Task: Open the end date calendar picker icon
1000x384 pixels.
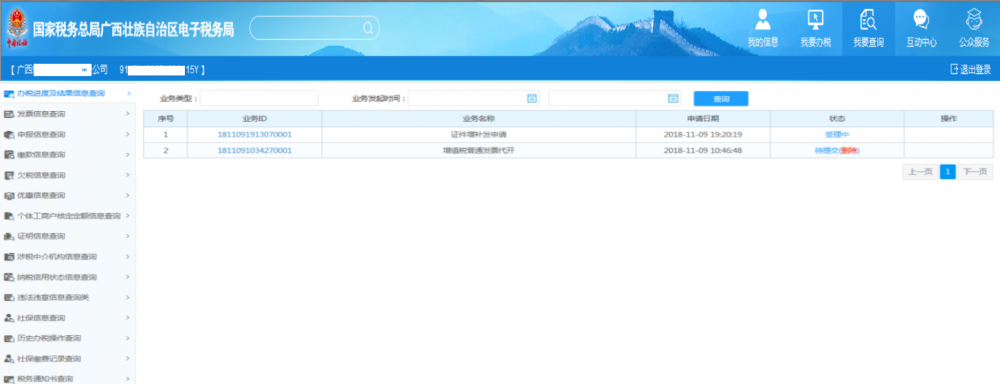Action: (673, 98)
